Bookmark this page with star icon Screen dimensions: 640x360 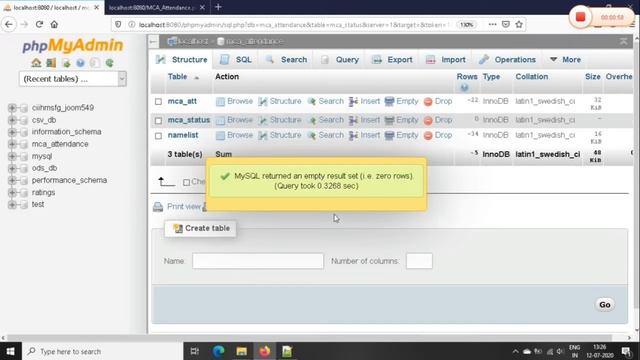pos(519,24)
